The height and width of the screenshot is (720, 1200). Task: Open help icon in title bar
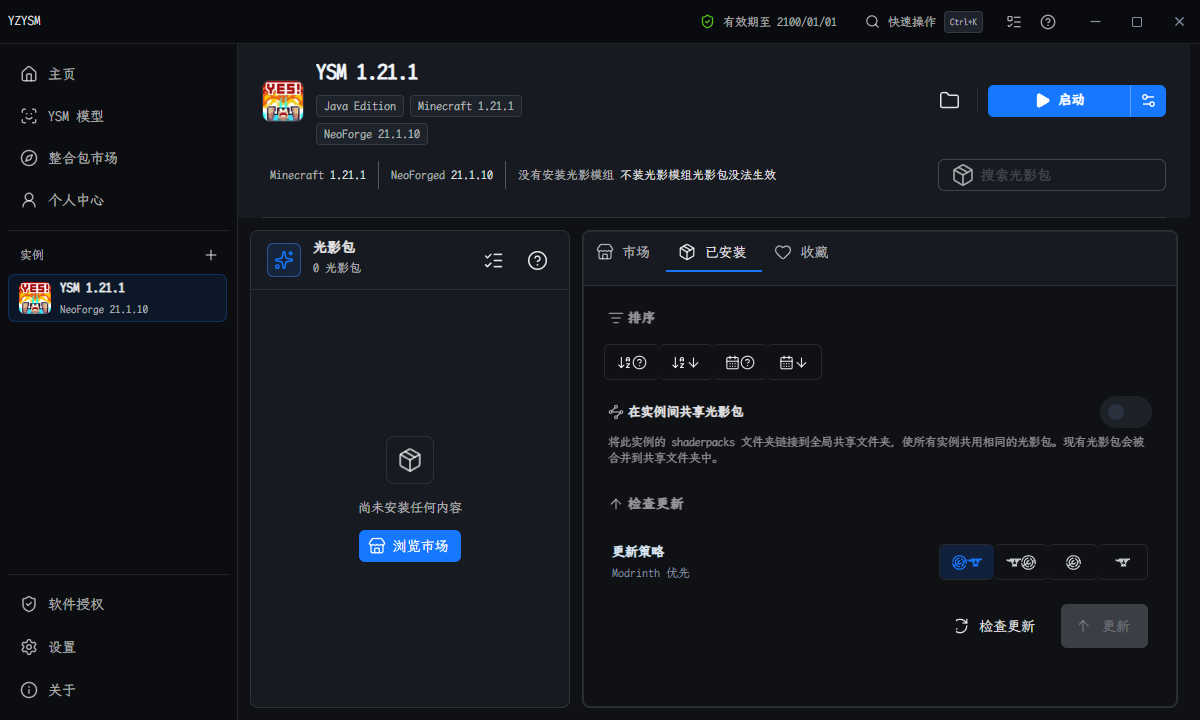coord(1048,22)
